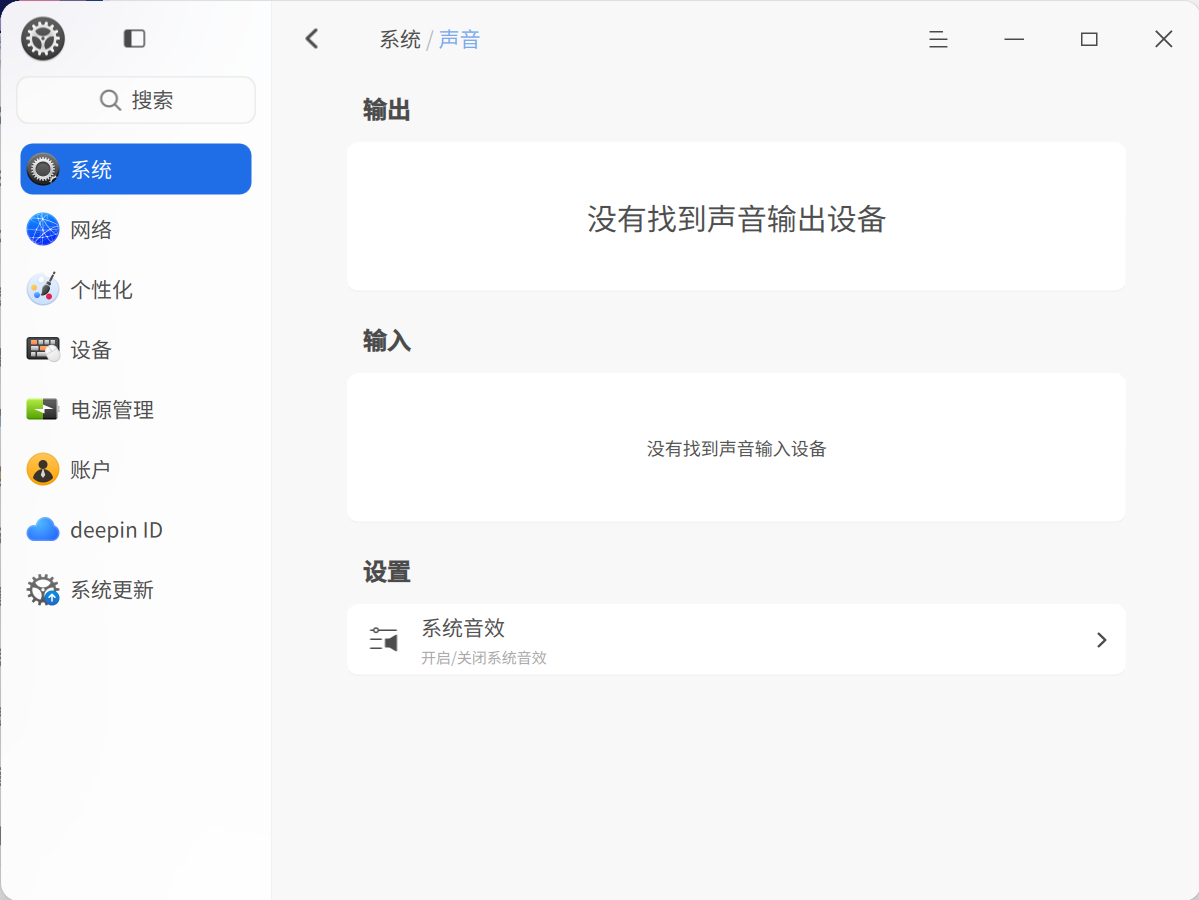
Task: Click the 设置 section heading
Action: click(x=386, y=572)
